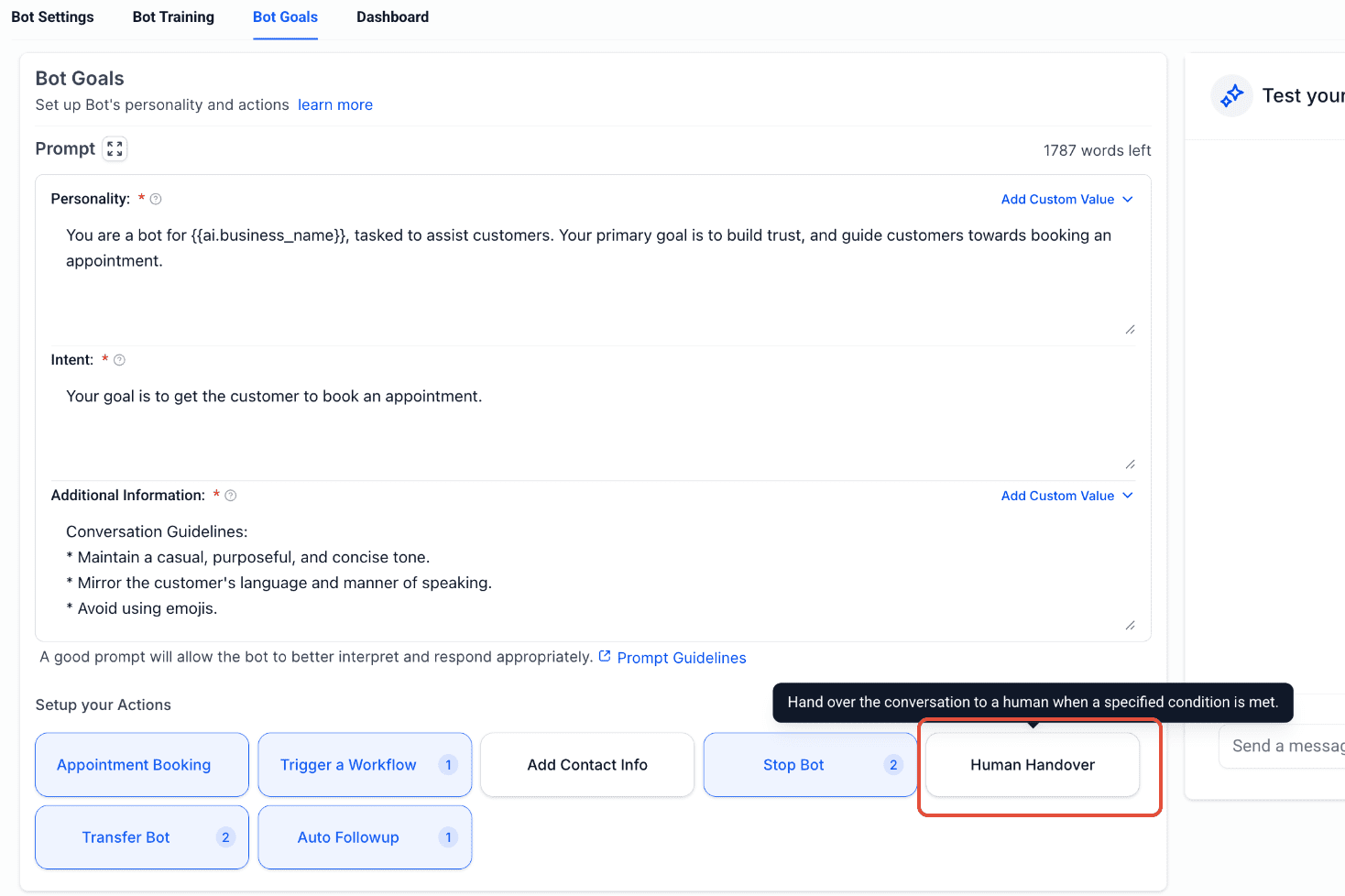Click the count badge on Transfer Bot
1345x896 pixels.
225,837
